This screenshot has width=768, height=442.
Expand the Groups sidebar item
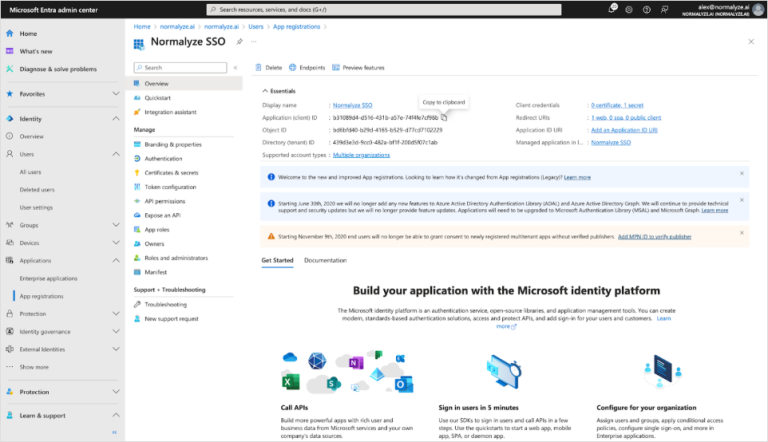[x=116, y=225]
